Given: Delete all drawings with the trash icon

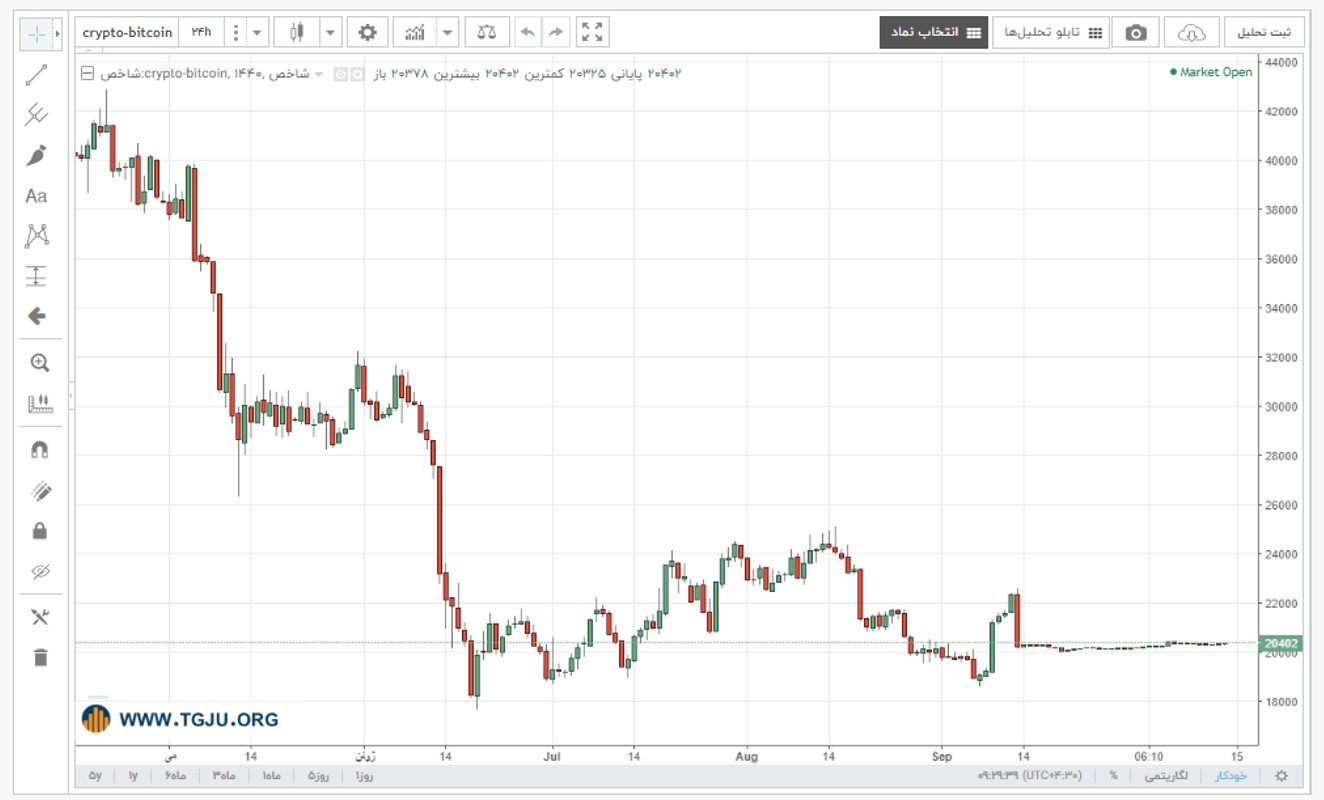Looking at the screenshot, I should pos(40,657).
